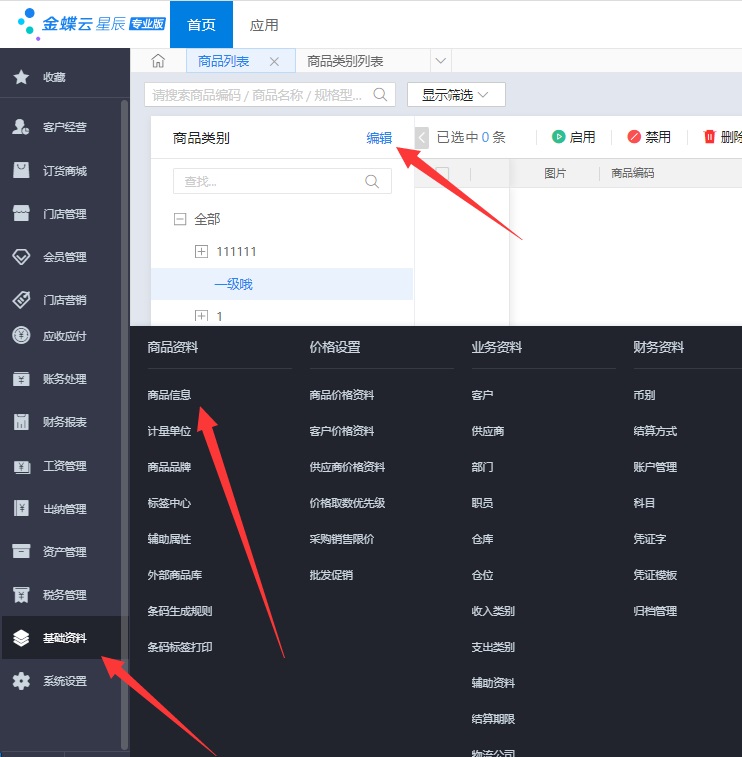Image resolution: width=742 pixels, height=757 pixels.
Task: Select 商品信息 in the flyout menu
Action: tap(169, 395)
